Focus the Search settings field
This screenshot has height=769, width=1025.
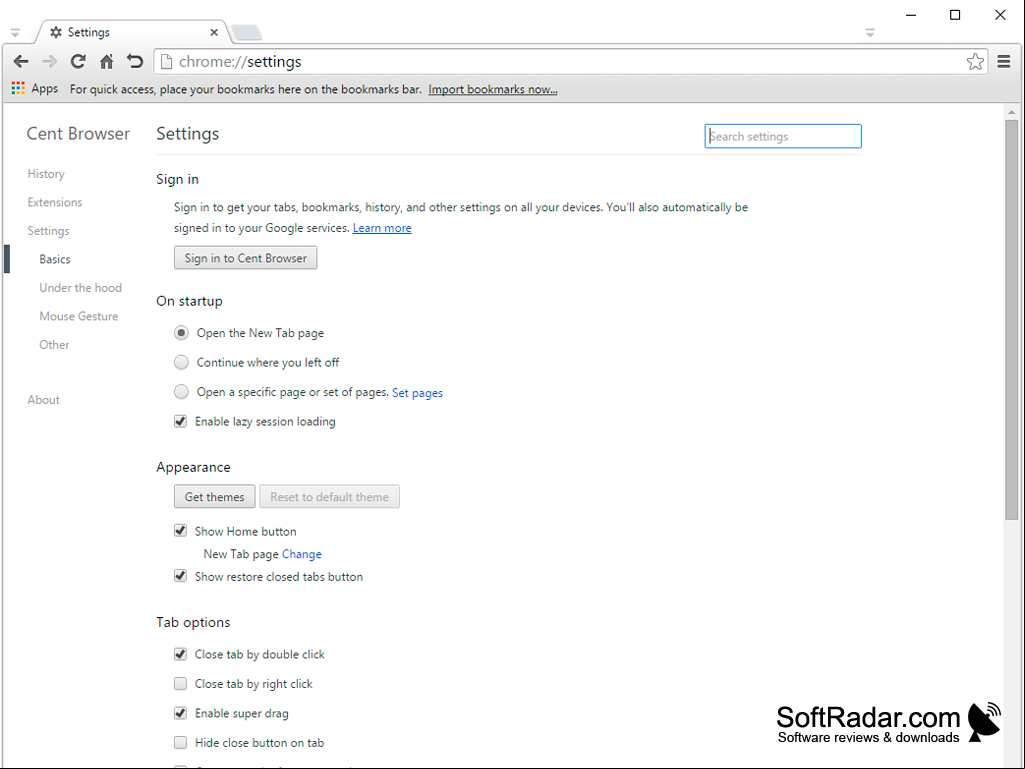(x=783, y=136)
